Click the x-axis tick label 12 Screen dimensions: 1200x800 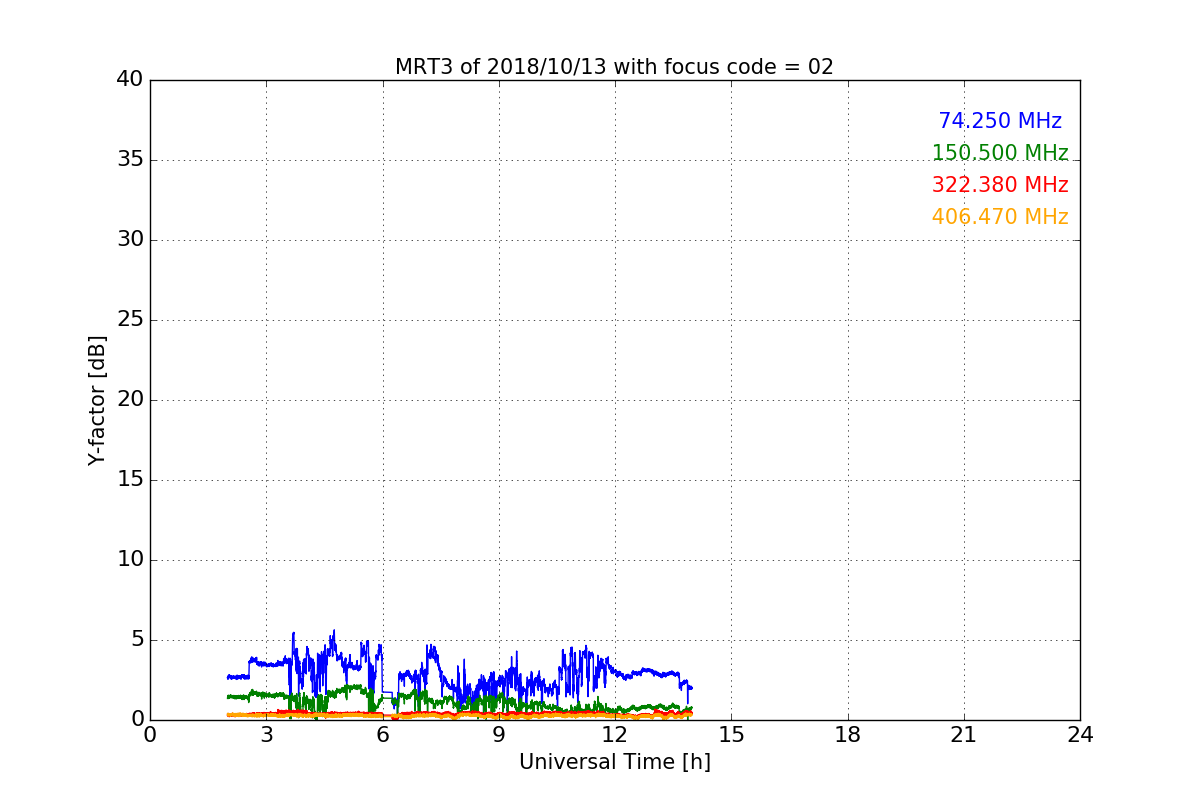pyautogui.click(x=615, y=735)
